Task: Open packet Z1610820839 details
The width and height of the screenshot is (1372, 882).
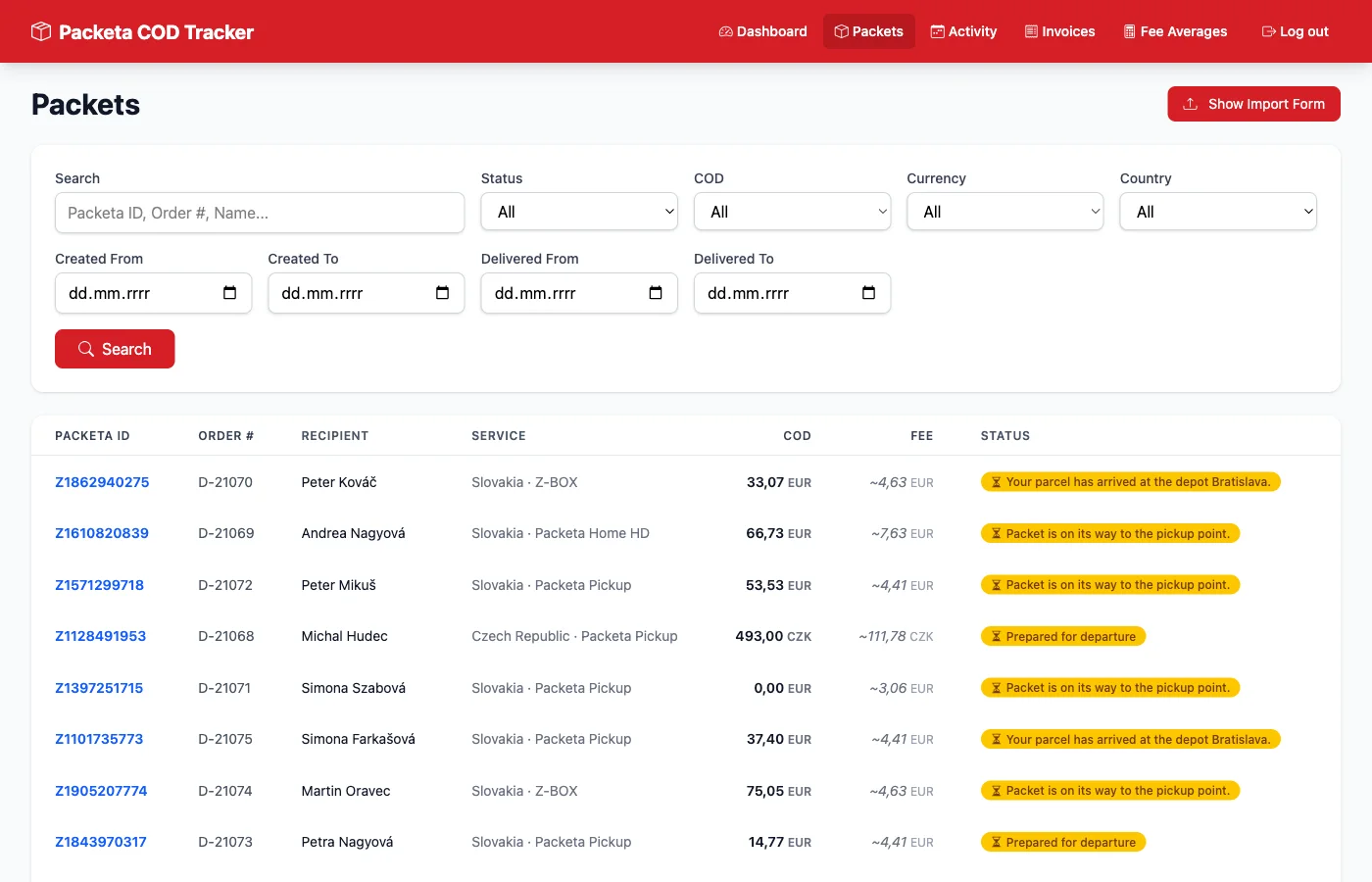Action: [102, 533]
